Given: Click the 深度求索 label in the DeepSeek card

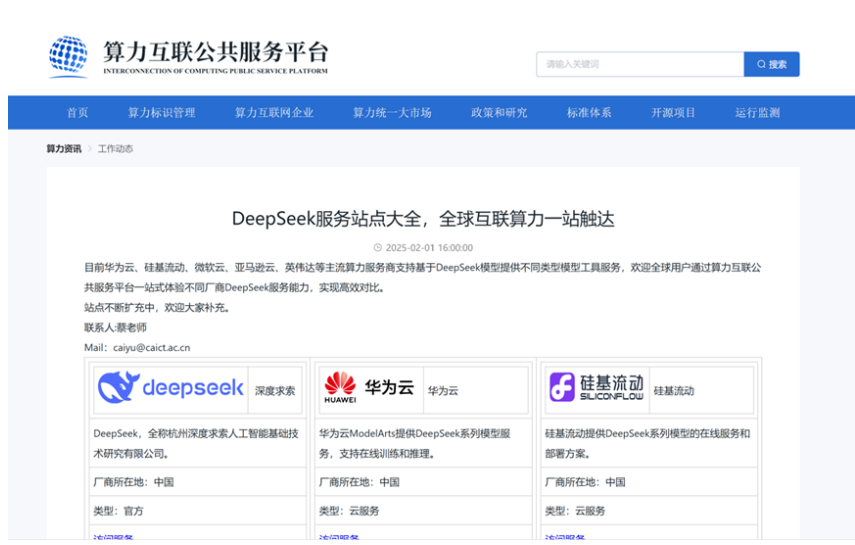Looking at the screenshot, I should point(275,391).
